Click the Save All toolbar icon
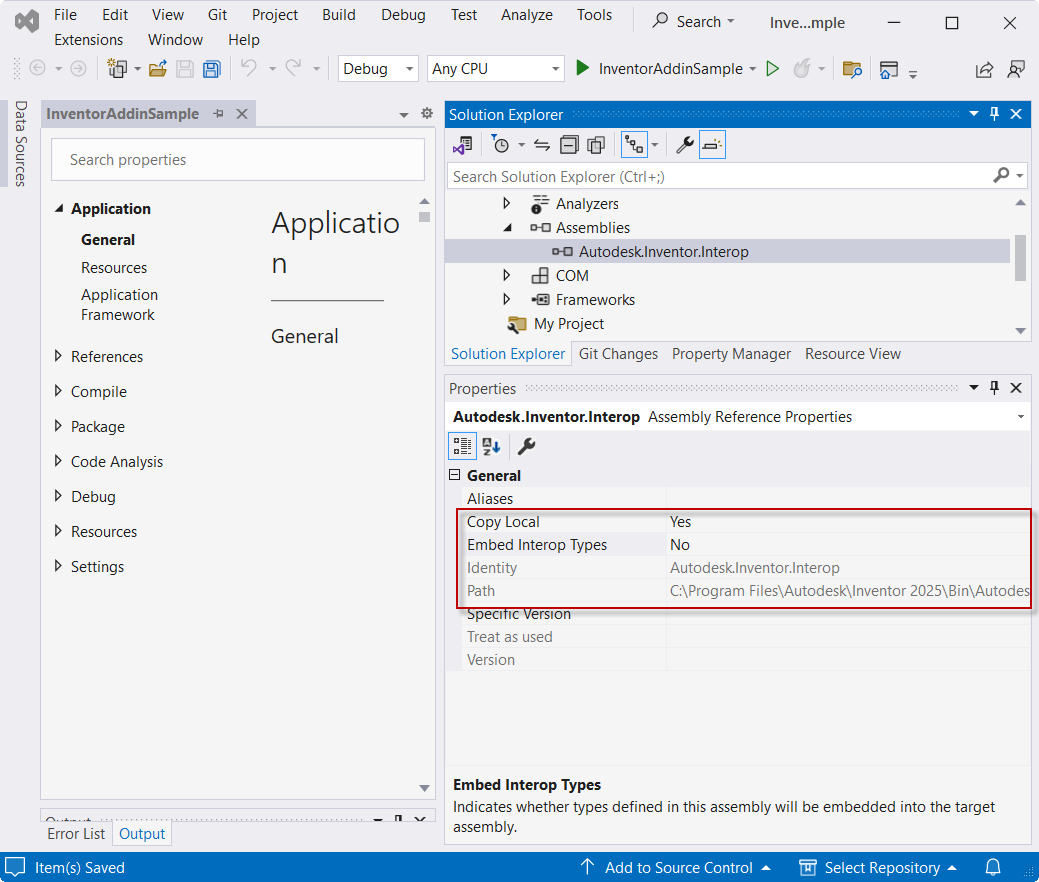This screenshot has width=1039, height=882. click(x=211, y=68)
